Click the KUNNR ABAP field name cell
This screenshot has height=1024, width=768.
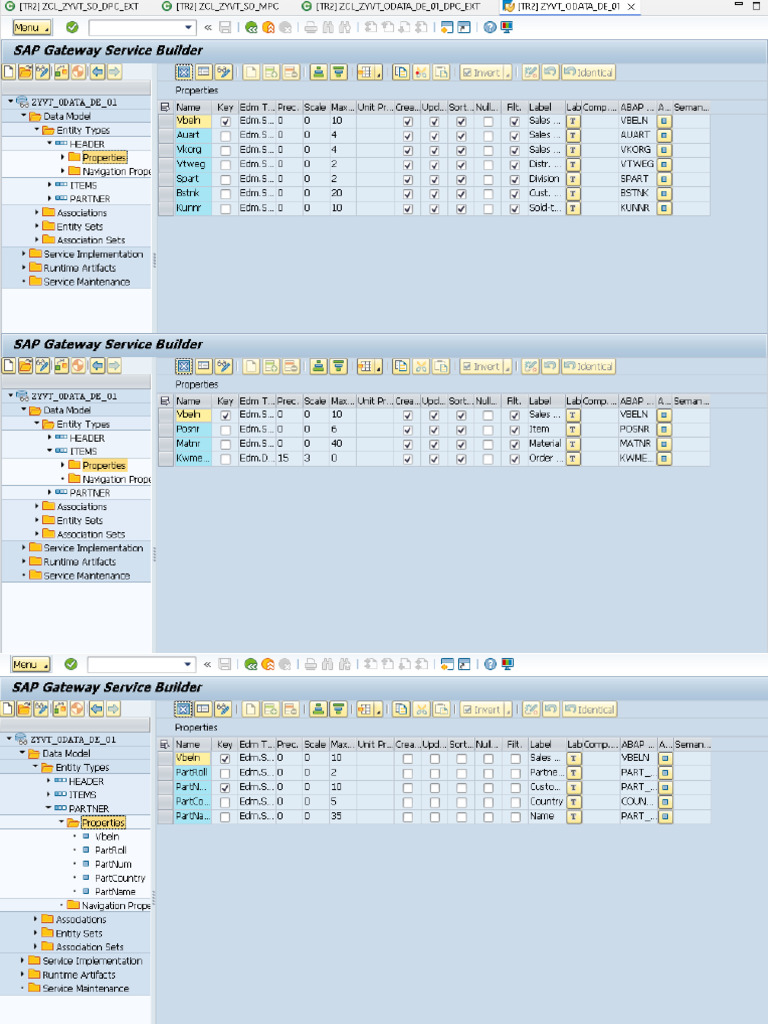(x=637, y=208)
